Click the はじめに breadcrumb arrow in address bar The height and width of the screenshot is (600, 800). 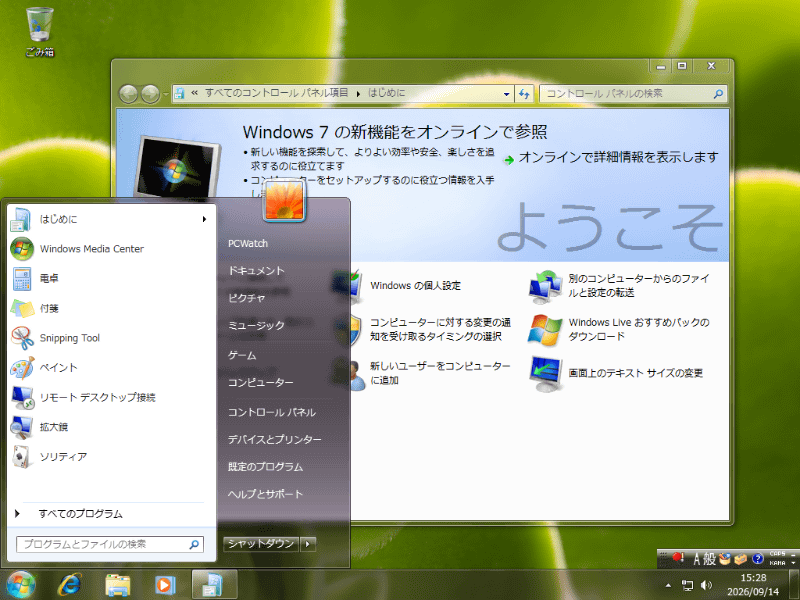[358, 94]
